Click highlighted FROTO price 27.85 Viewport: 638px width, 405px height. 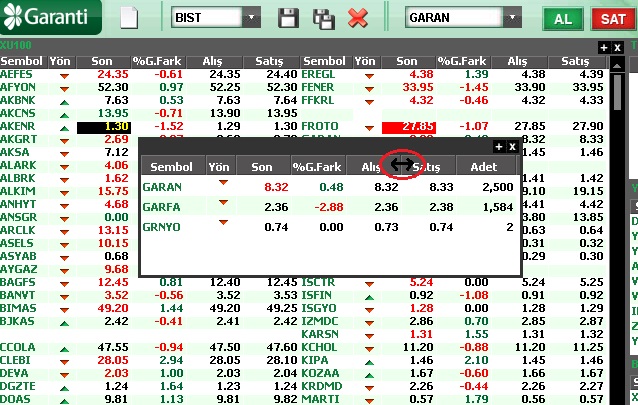tap(409, 127)
